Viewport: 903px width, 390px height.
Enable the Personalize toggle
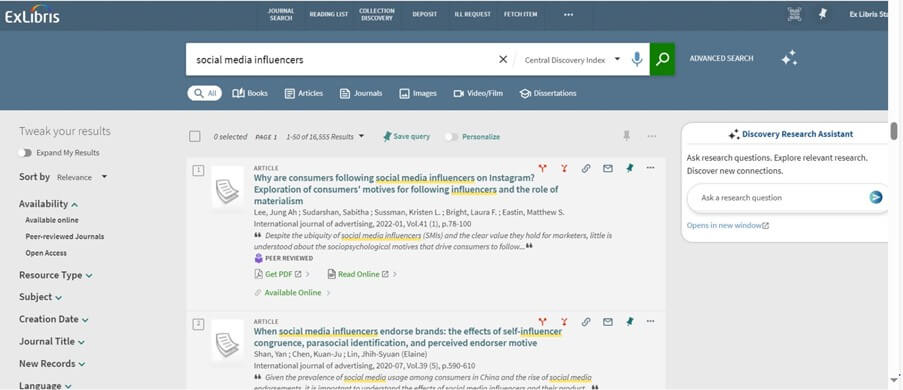pos(452,137)
